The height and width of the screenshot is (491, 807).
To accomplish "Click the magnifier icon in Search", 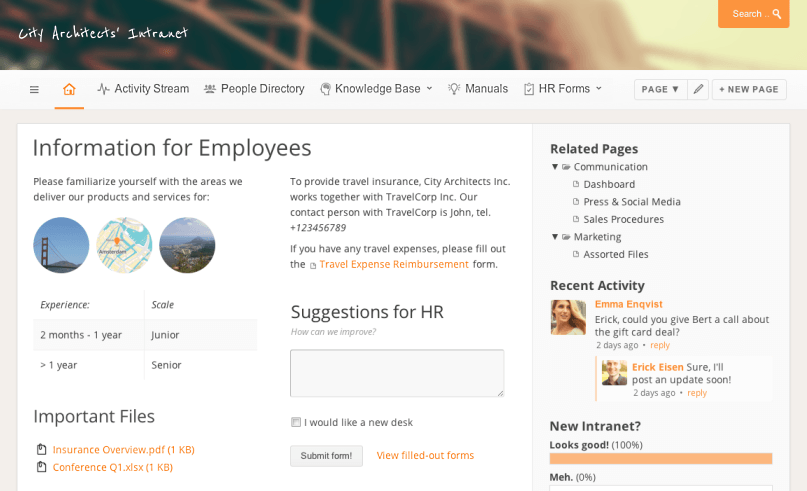I will (777, 14).
